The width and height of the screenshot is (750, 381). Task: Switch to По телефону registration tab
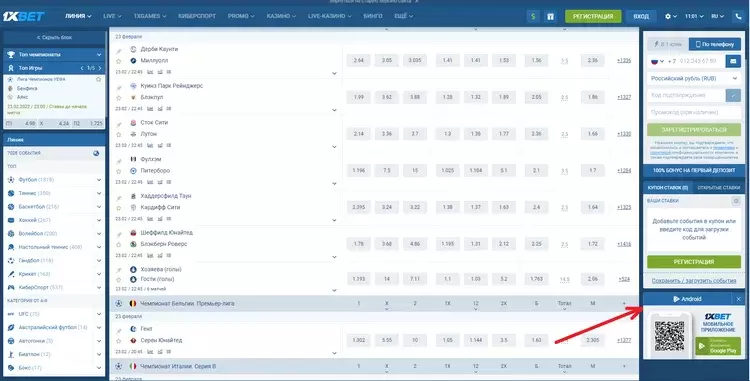click(715, 44)
